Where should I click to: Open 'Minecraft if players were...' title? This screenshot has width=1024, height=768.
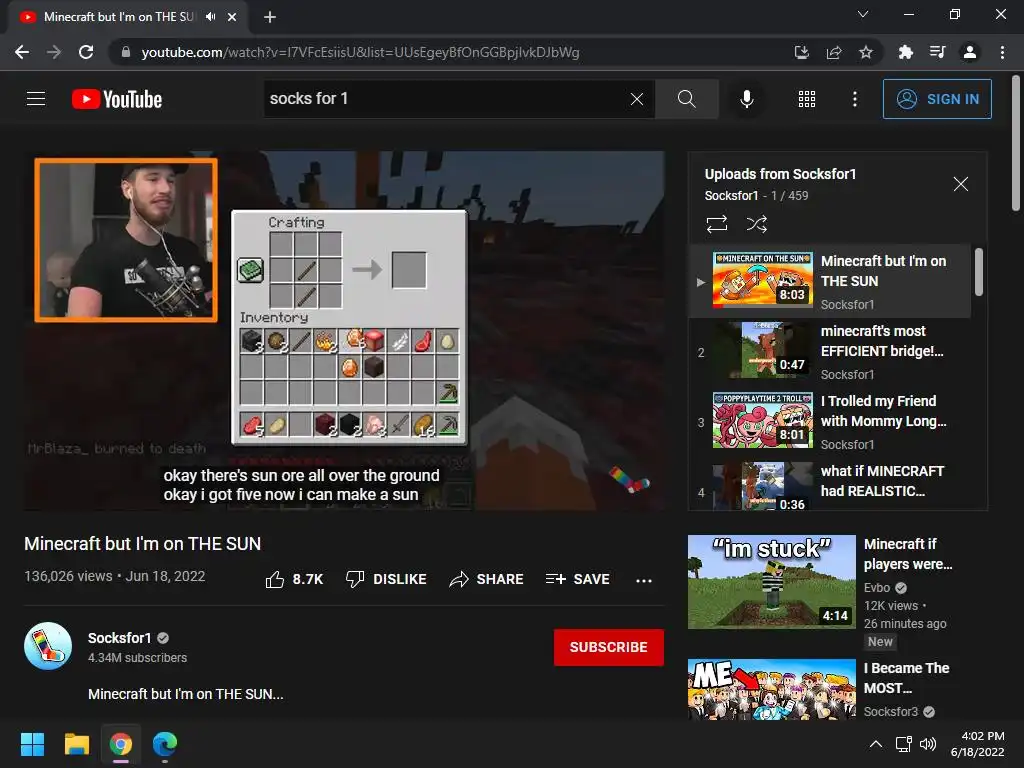tap(908, 554)
